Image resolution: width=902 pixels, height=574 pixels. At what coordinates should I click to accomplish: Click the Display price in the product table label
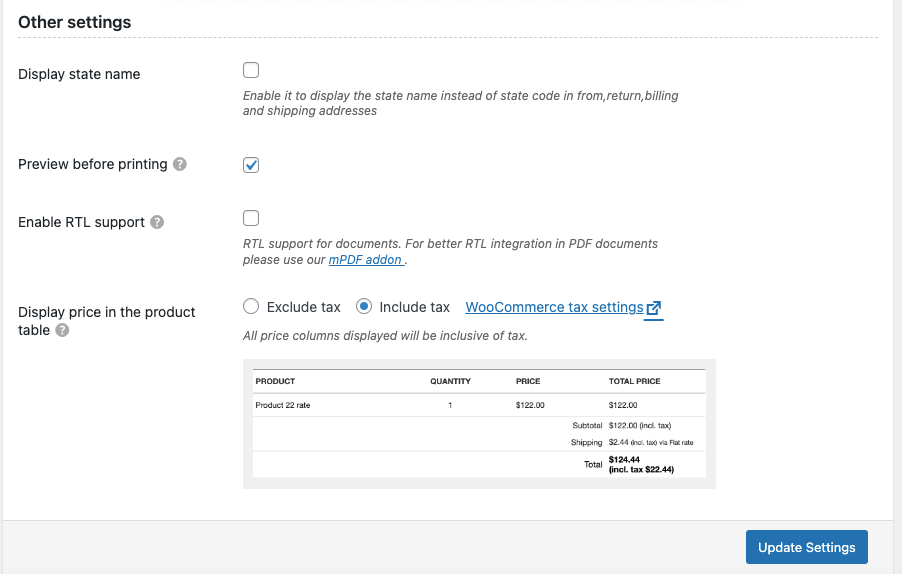coord(106,321)
